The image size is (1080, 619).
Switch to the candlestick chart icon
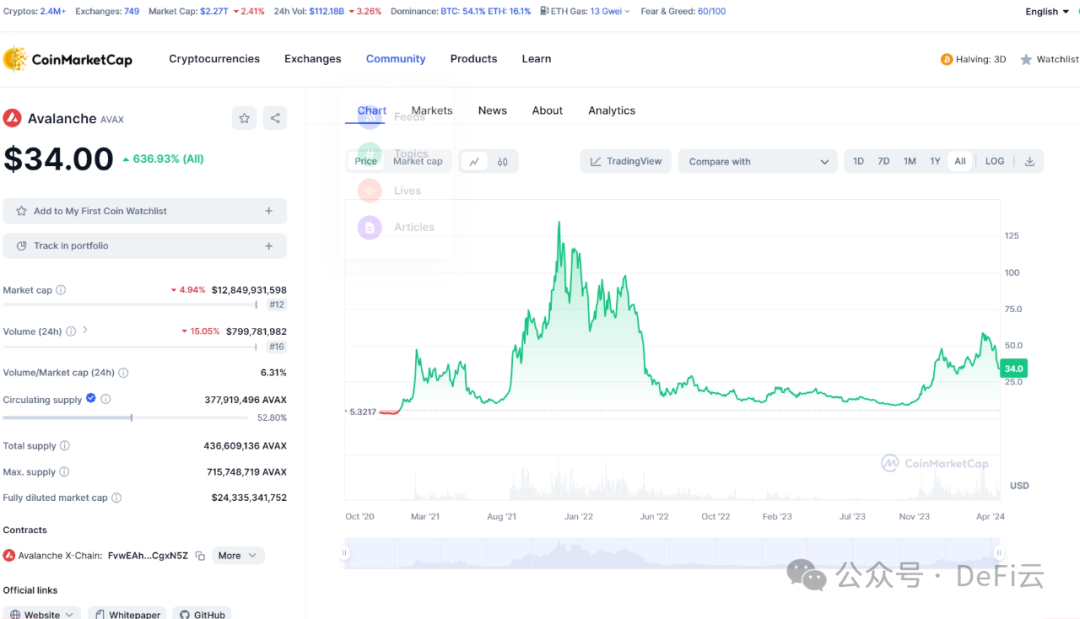click(503, 161)
